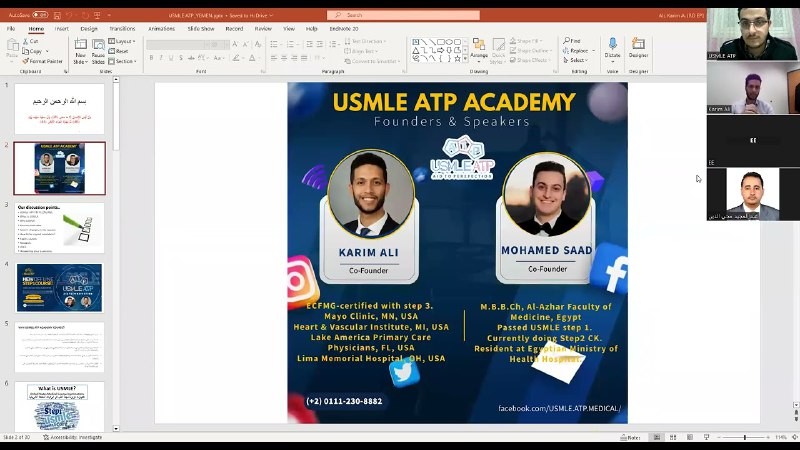
Task: Open the File menu tab
Action: (11, 29)
